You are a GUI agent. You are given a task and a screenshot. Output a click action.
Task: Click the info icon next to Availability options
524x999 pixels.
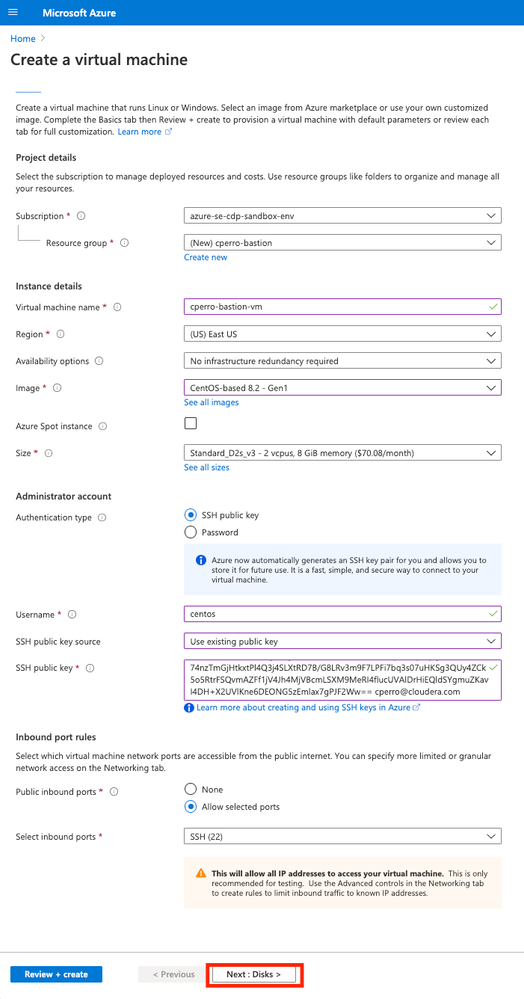[x=99, y=361]
